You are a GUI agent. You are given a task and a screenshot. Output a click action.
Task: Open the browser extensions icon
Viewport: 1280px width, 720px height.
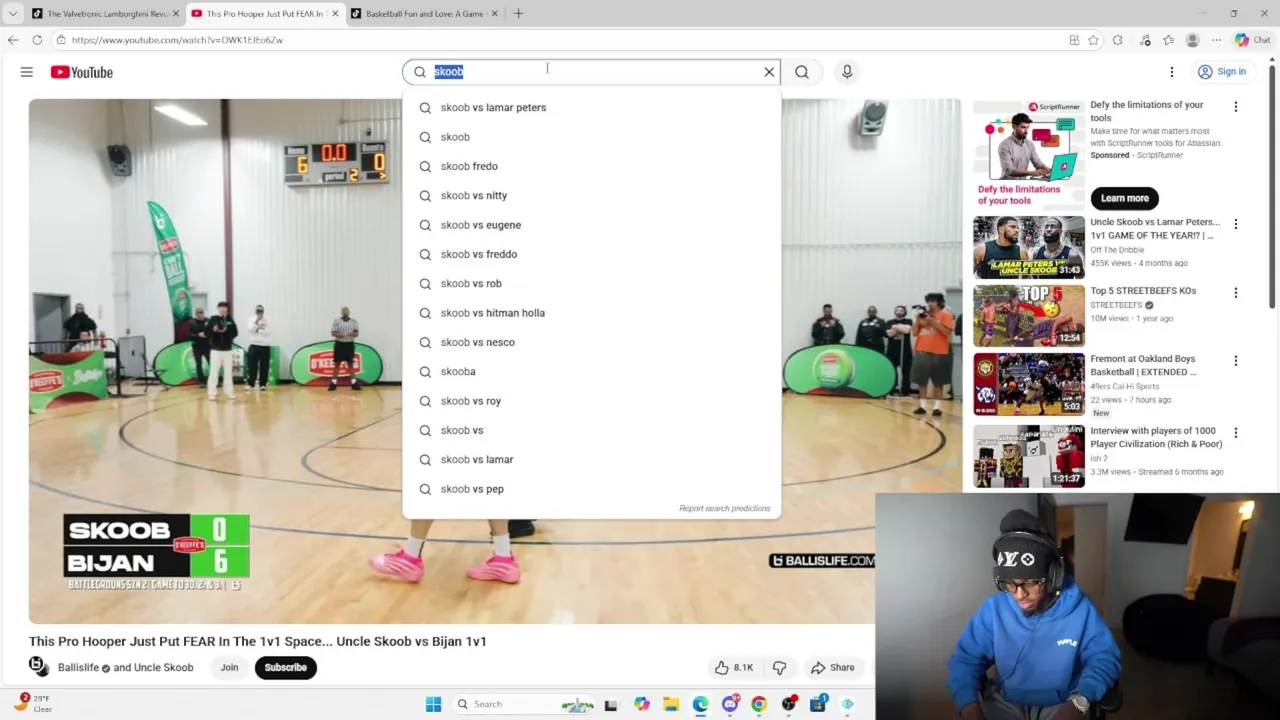point(1118,40)
